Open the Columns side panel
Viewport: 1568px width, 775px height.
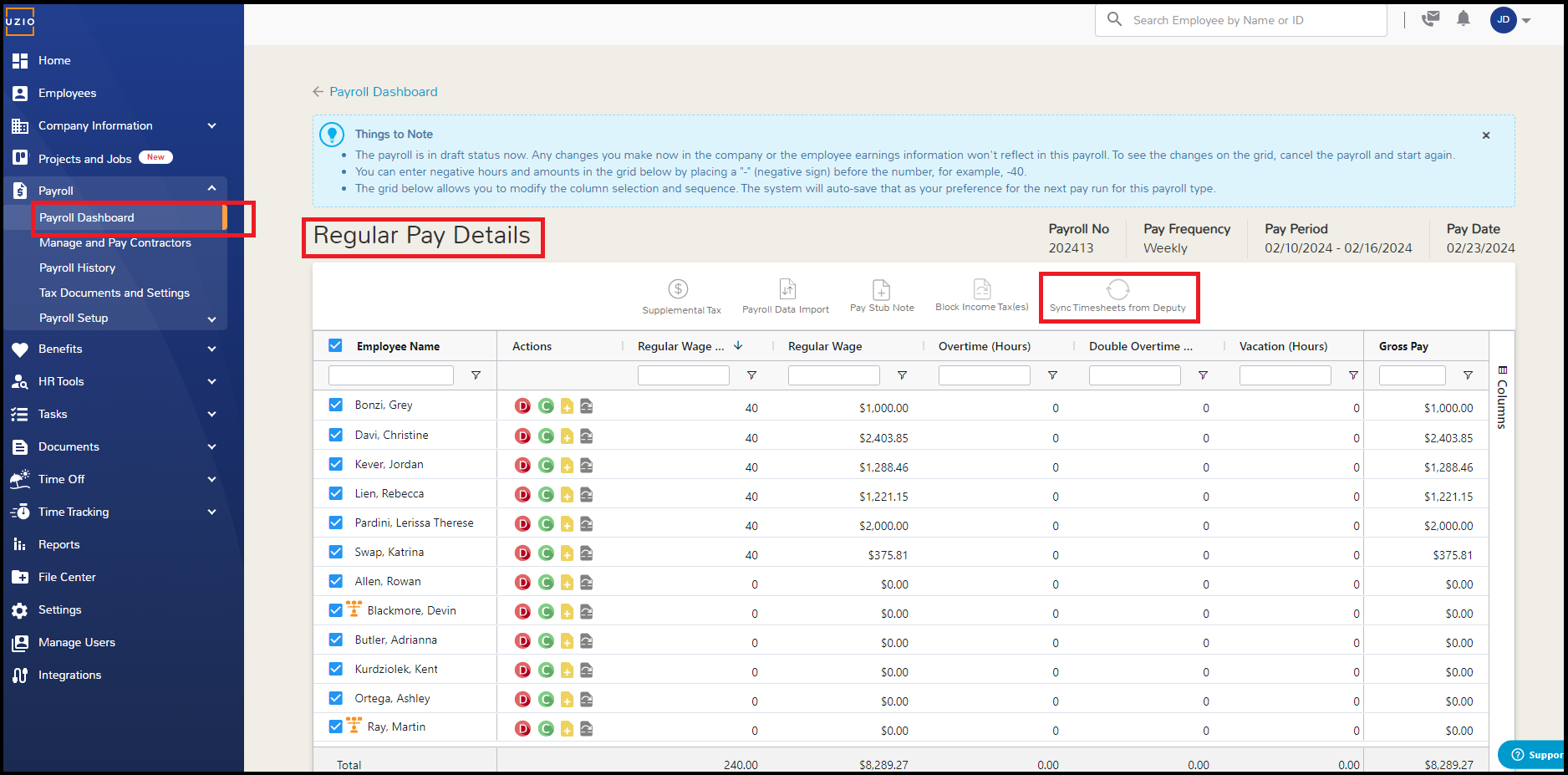(1502, 397)
